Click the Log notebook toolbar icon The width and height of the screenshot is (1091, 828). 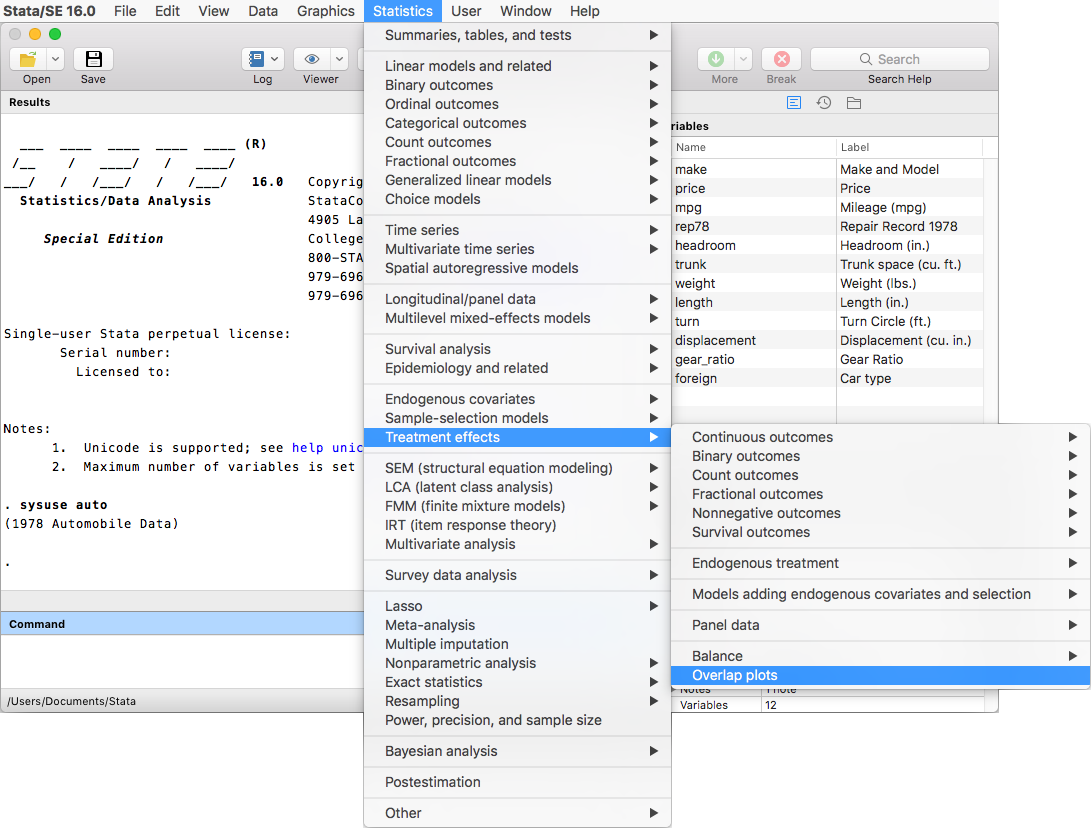tap(256, 59)
